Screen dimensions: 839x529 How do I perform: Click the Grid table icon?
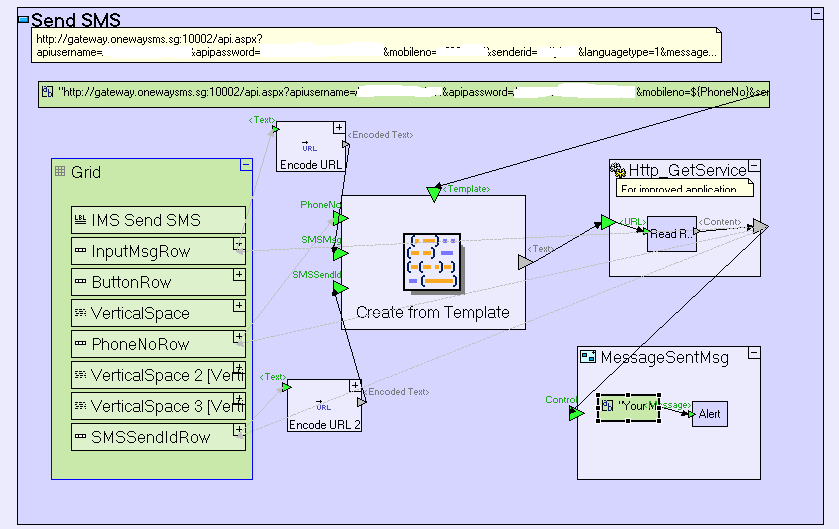pyautogui.click(x=60, y=172)
